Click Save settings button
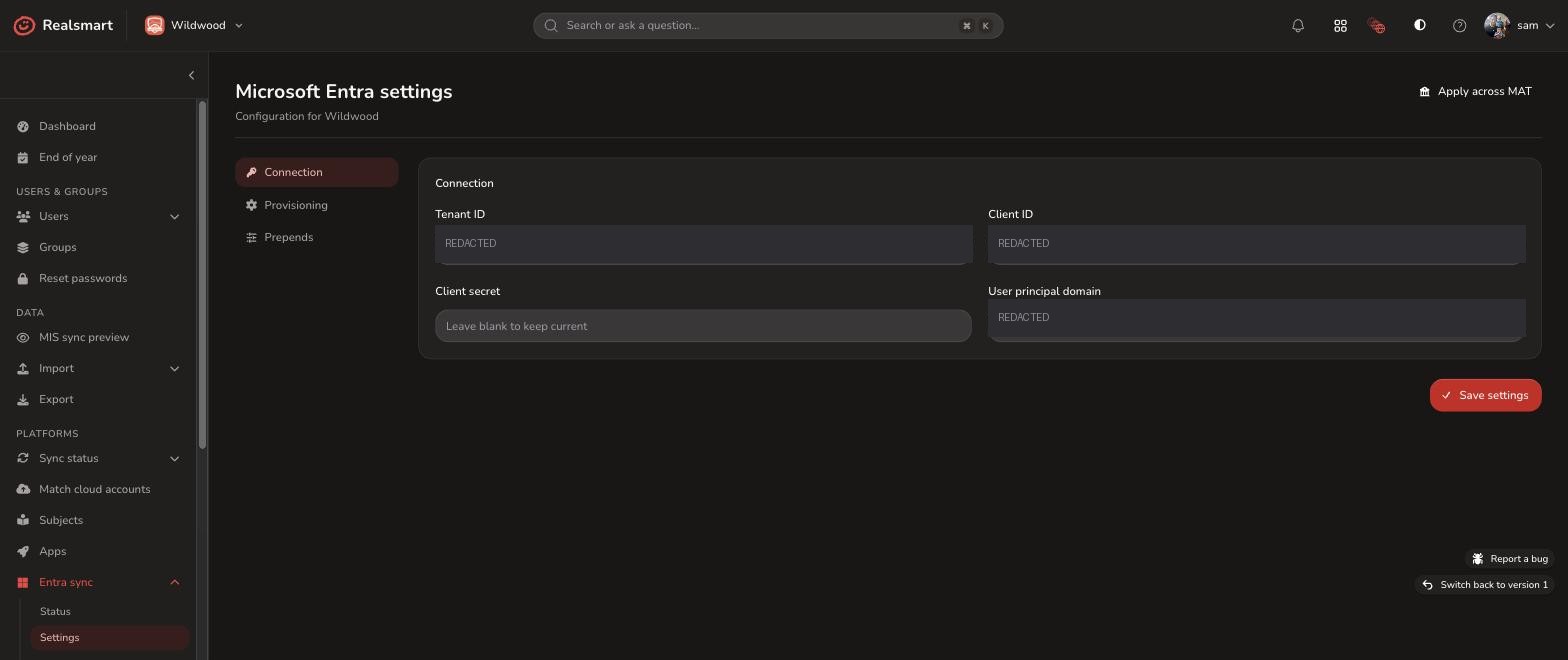This screenshot has width=1568, height=660. pos(1485,395)
